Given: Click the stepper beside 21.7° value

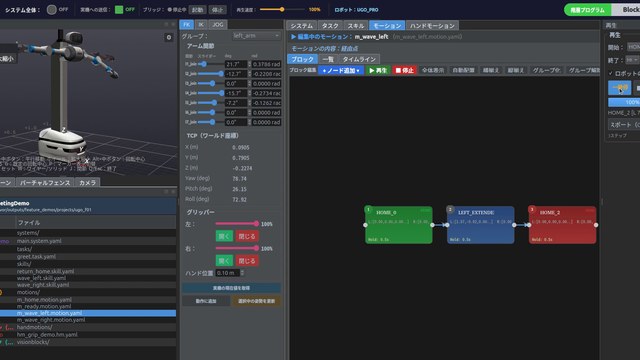Looking at the screenshot, I should coord(249,64).
